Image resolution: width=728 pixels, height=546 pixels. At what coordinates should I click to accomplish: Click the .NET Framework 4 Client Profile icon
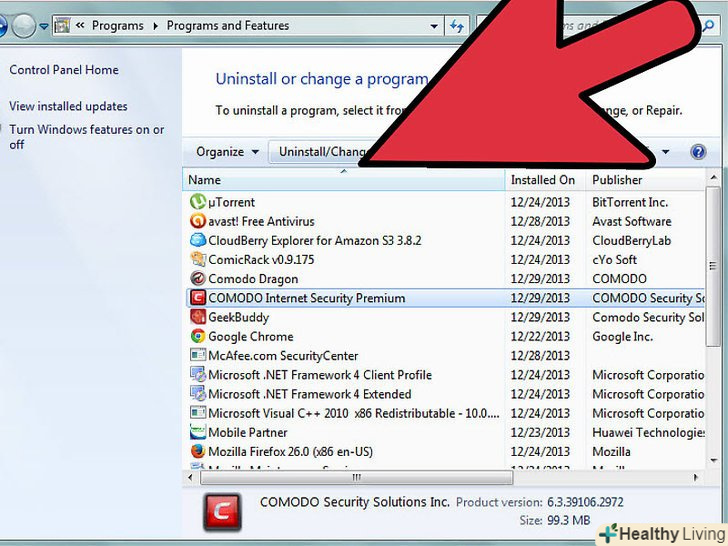click(x=198, y=374)
